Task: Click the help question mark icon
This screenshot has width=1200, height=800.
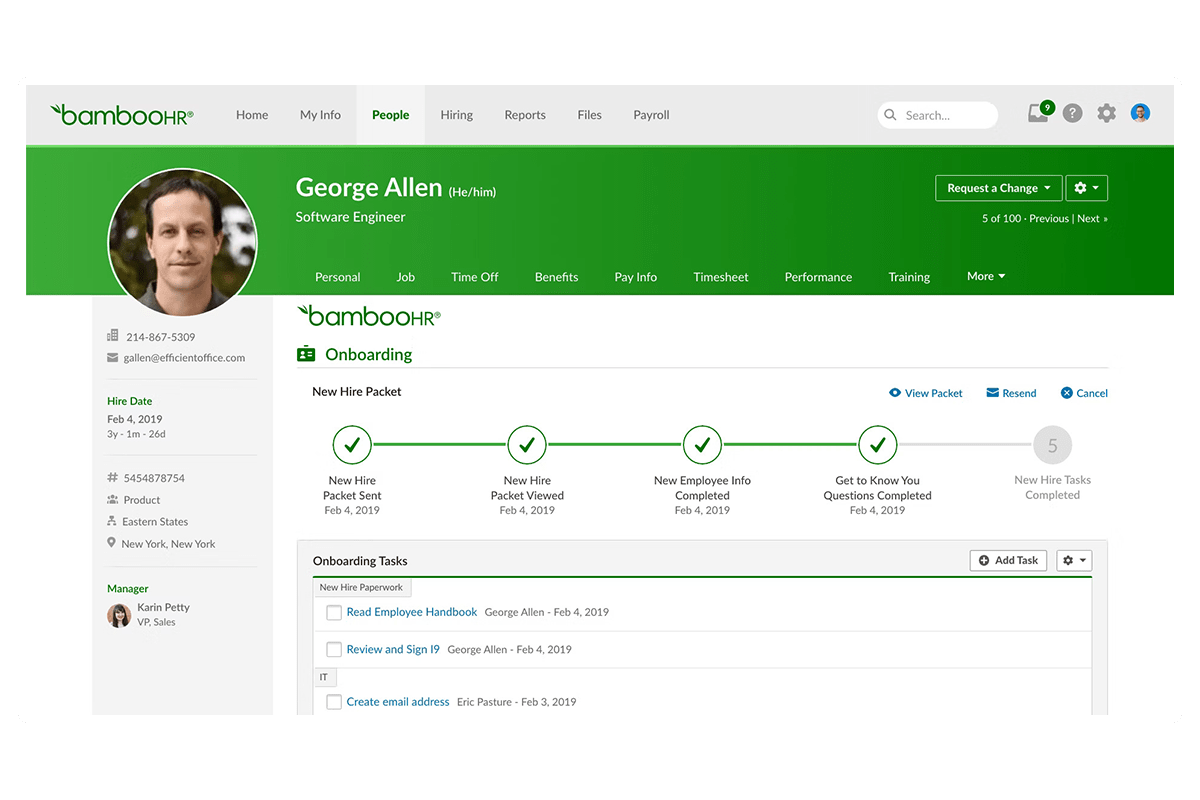Action: pos(1072,114)
